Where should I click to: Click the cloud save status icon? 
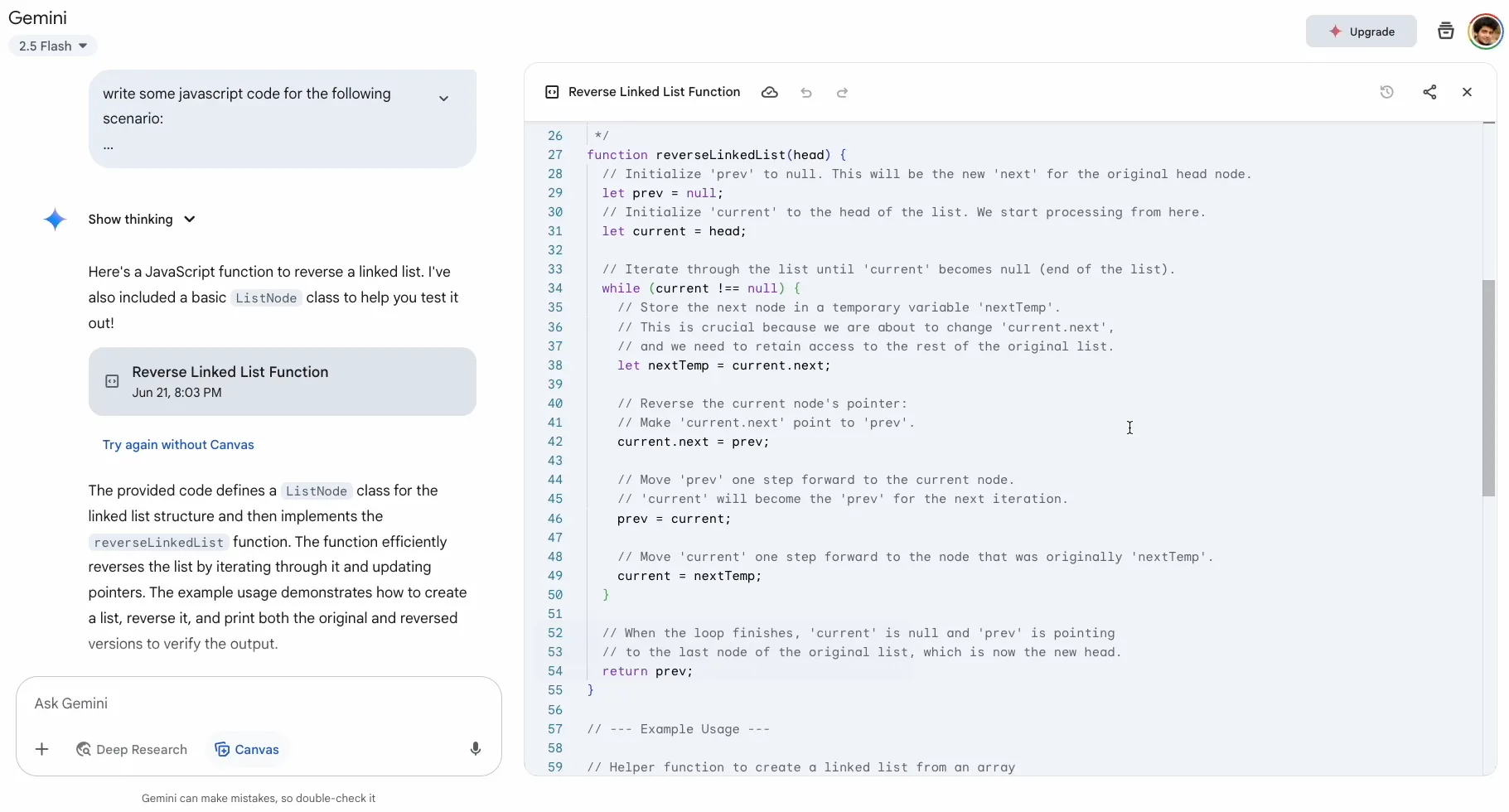coord(770,92)
